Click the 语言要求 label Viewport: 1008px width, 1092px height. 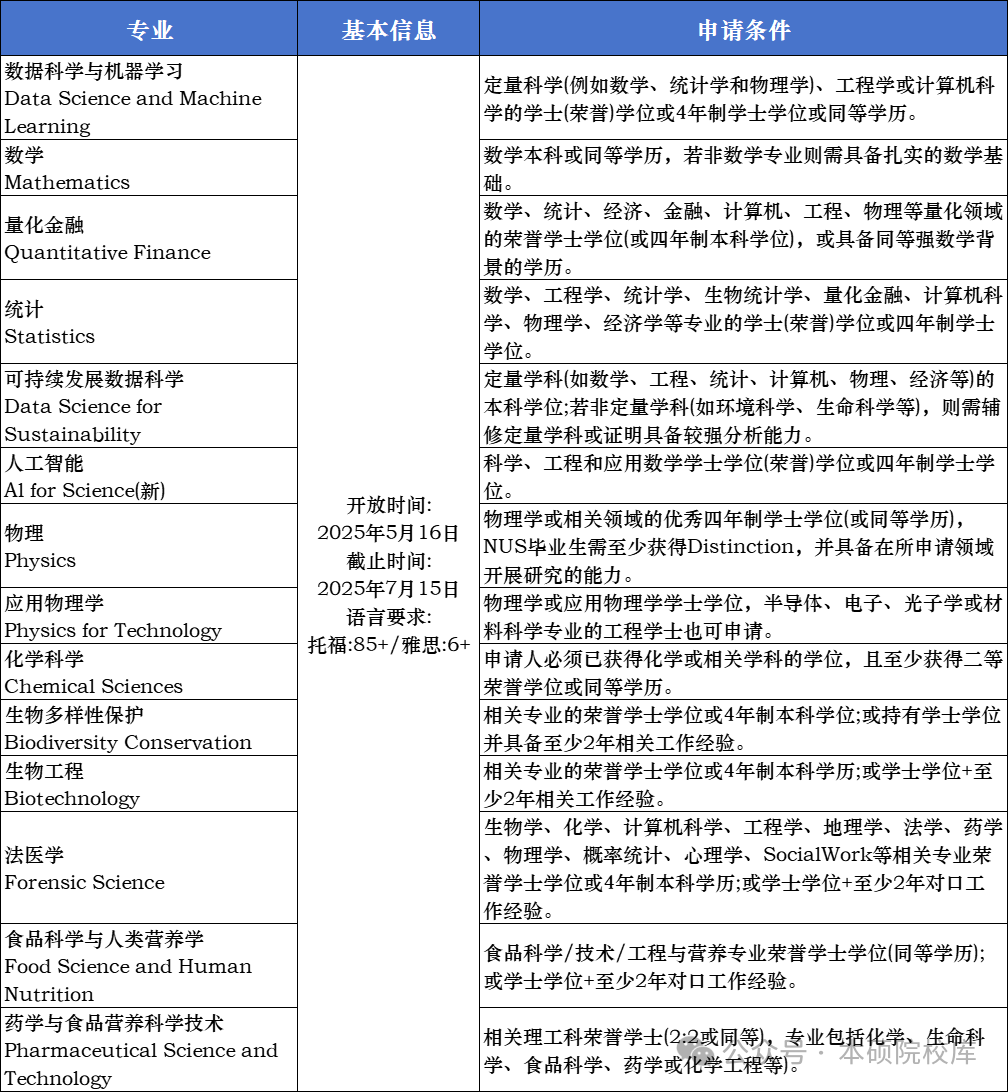389,617
